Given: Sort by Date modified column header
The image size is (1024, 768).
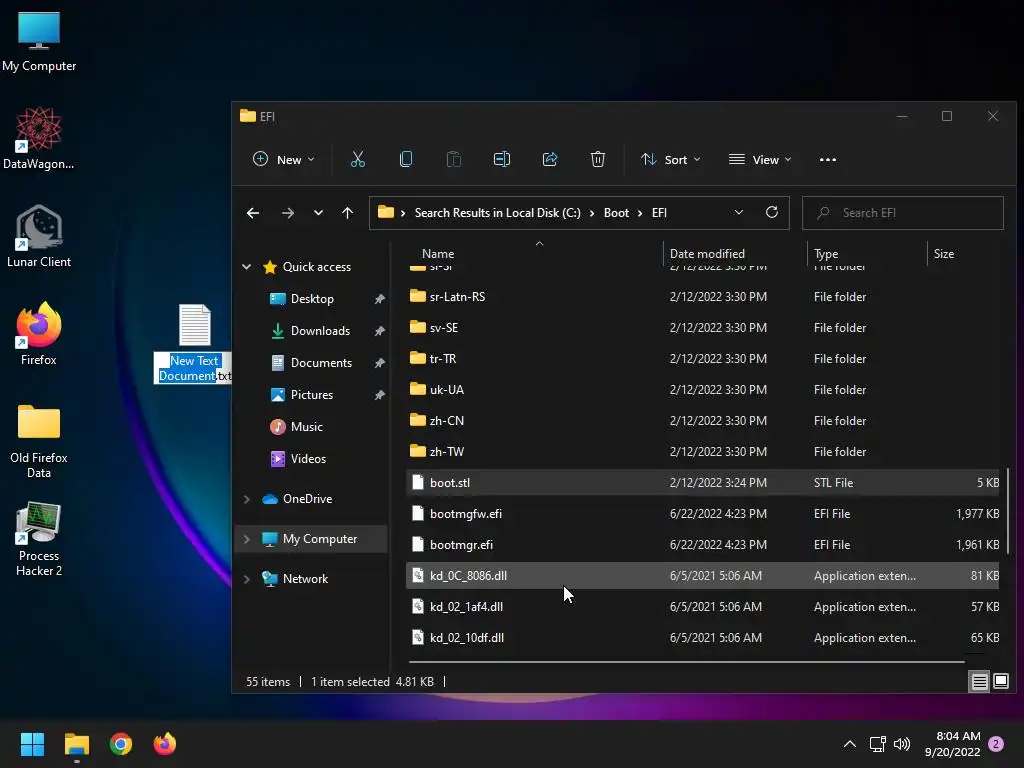Looking at the screenshot, I should click(x=707, y=253).
